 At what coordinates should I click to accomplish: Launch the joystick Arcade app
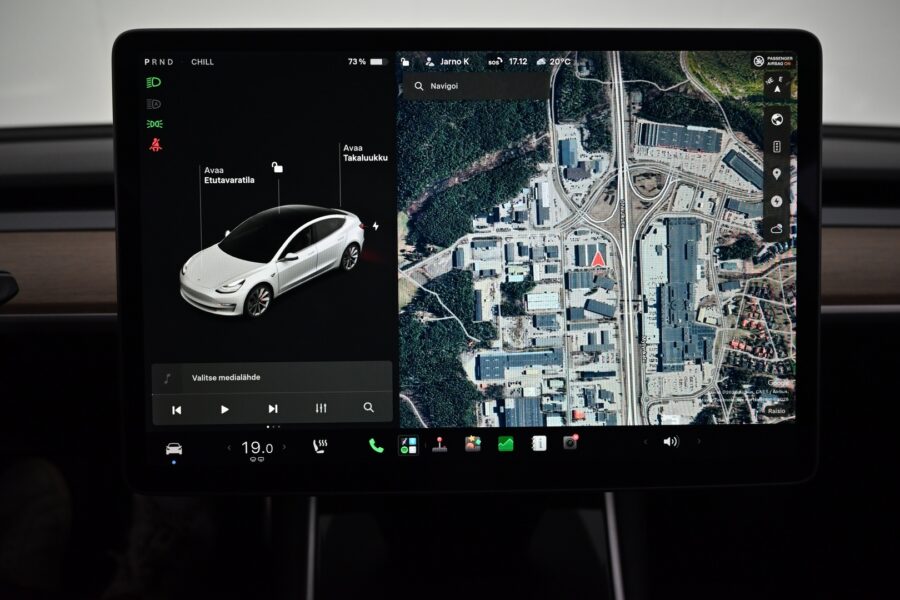point(440,445)
